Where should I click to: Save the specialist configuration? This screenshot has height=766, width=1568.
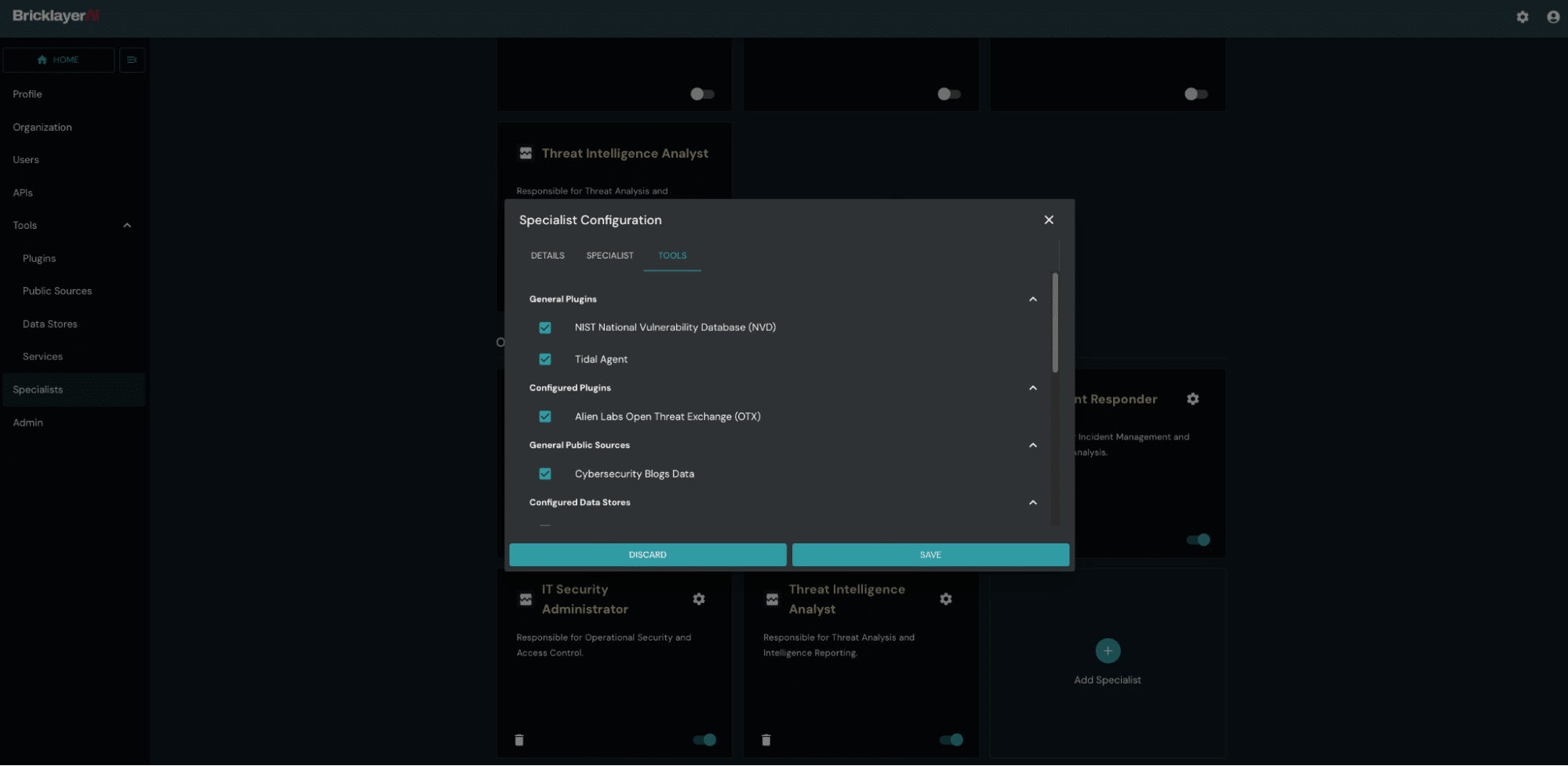(930, 554)
